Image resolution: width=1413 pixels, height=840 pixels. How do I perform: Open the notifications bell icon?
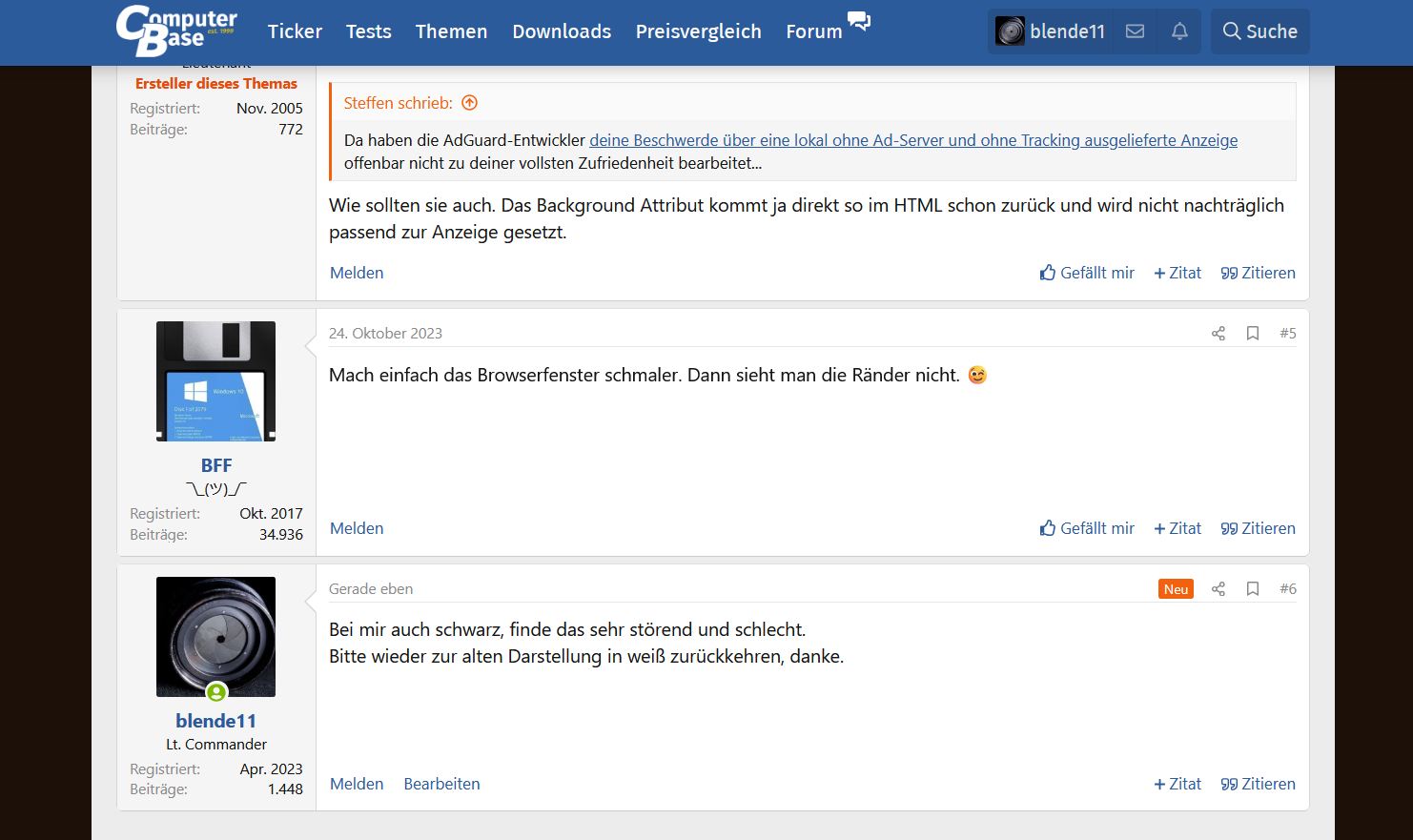pyautogui.click(x=1179, y=31)
